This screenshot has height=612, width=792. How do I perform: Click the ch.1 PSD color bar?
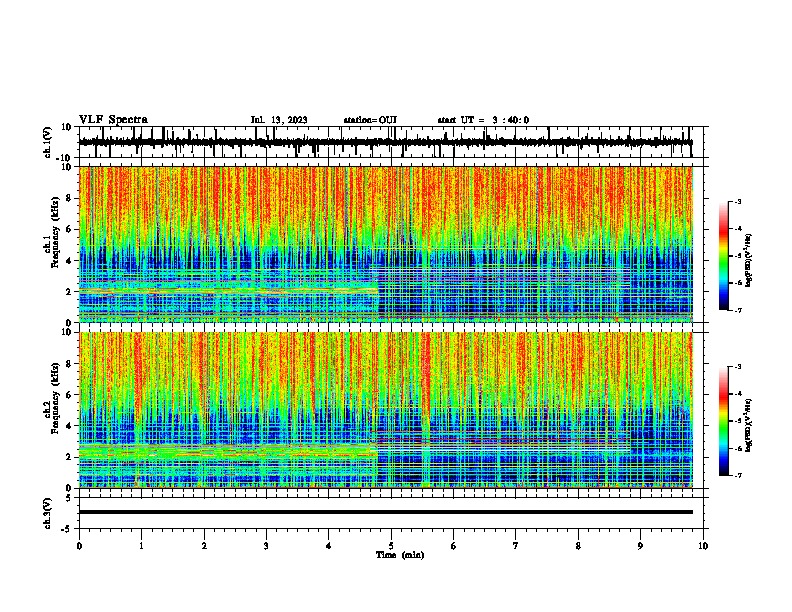(x=724, y=256)
